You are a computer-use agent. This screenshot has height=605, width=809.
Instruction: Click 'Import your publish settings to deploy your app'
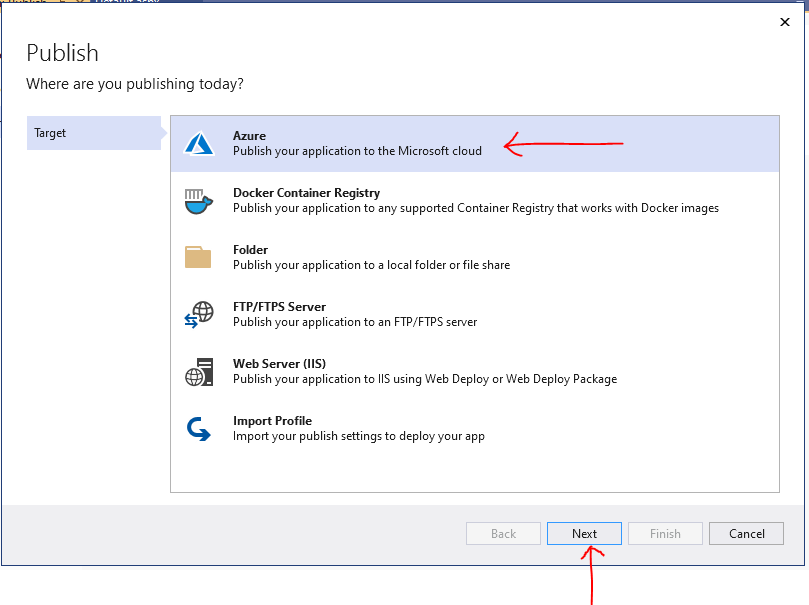pos(359,436)
